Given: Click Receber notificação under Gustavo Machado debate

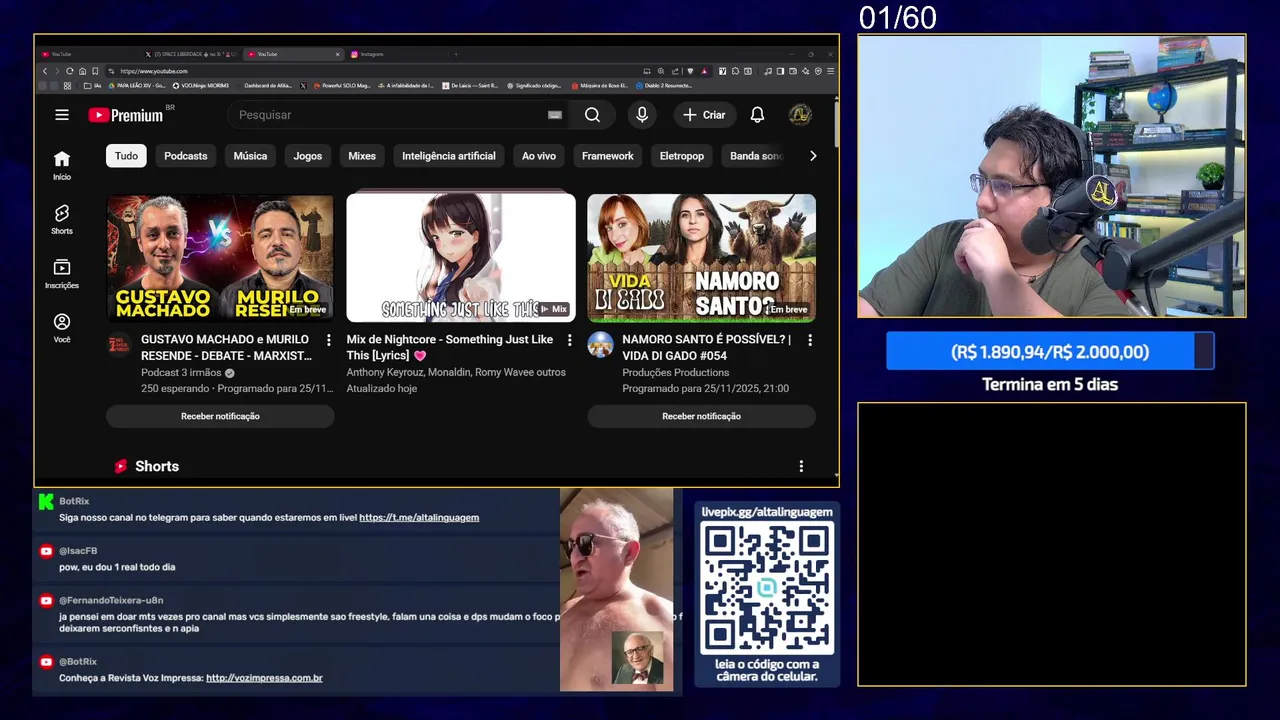Looking at the screenshot, I should click(x=220, y=416).
